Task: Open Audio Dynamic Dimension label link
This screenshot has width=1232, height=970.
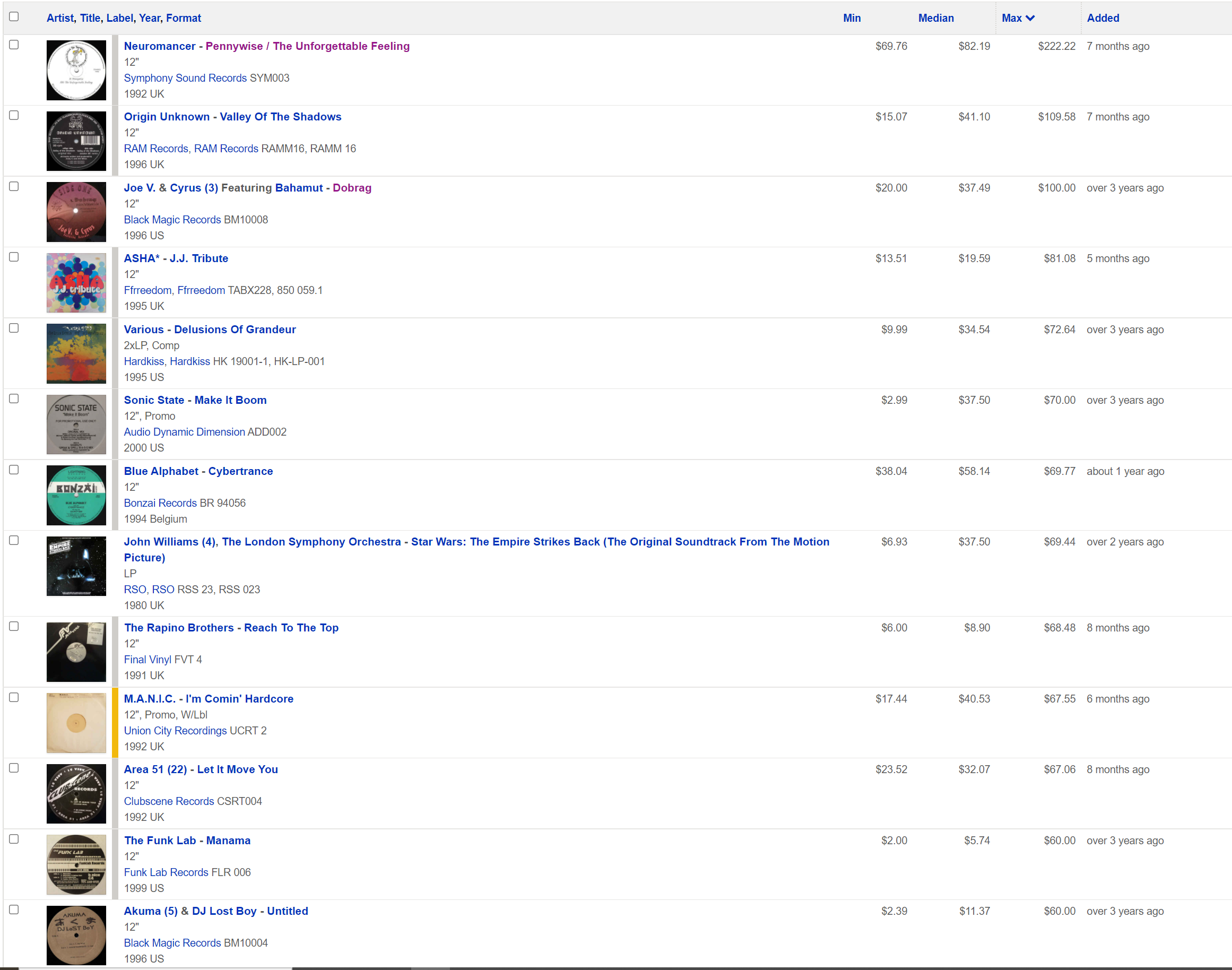Action: (185, 431)
